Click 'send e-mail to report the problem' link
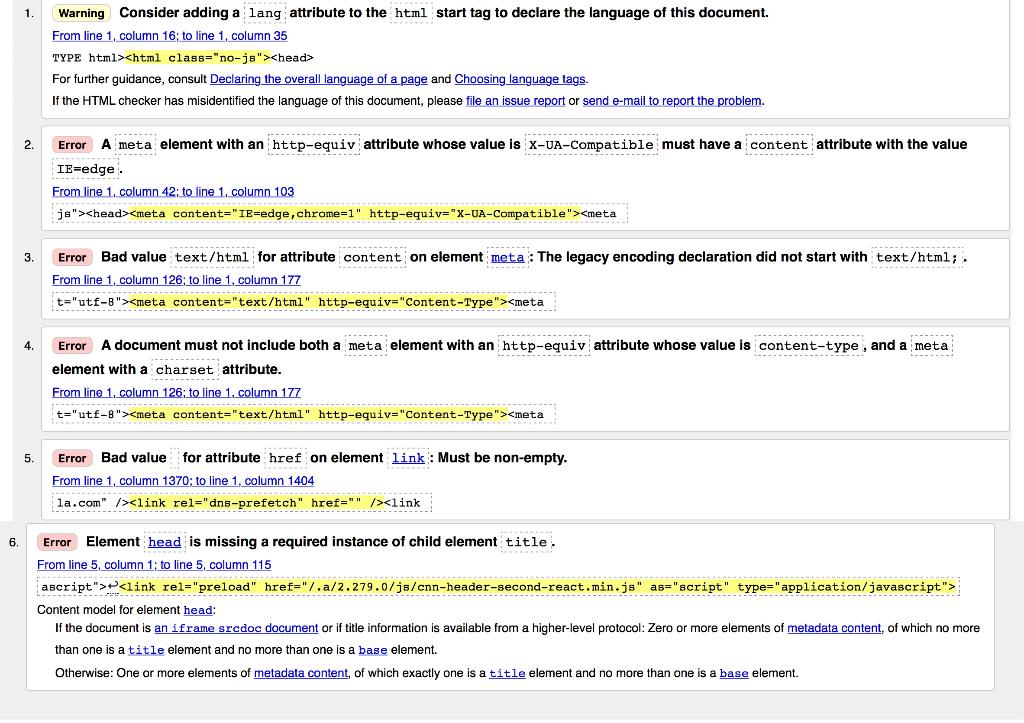This screenshot has width=1024, height=723. click(672, 101)
